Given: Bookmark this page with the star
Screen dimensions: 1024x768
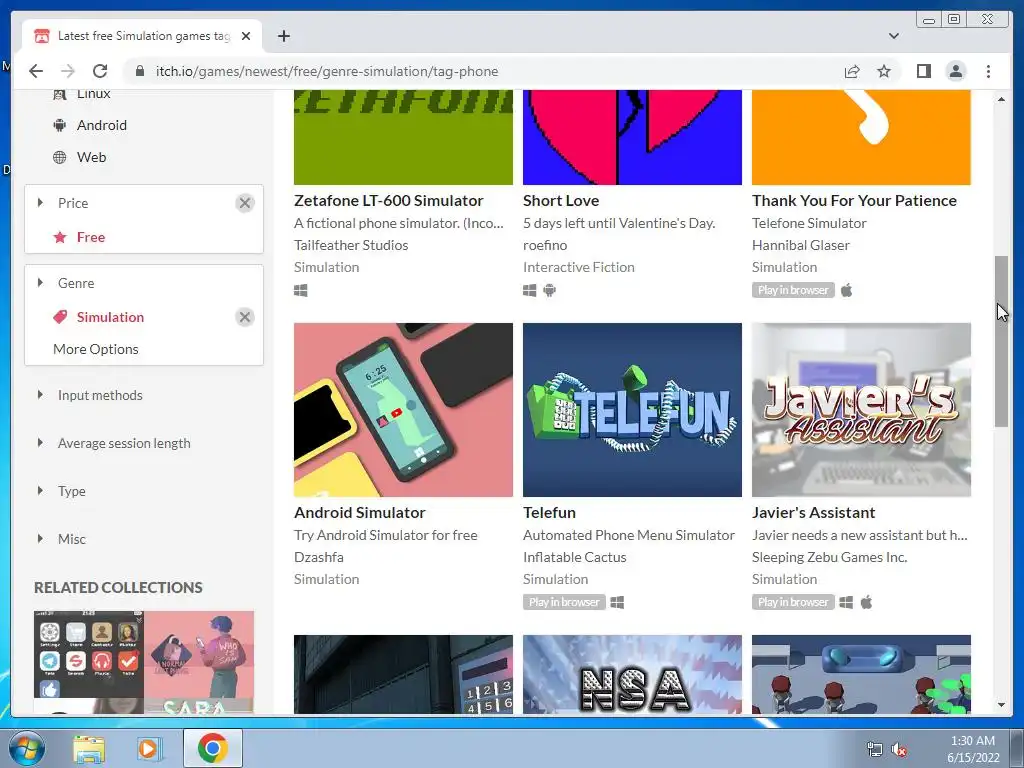Looking at the screenshot, I should pos(884,71).
